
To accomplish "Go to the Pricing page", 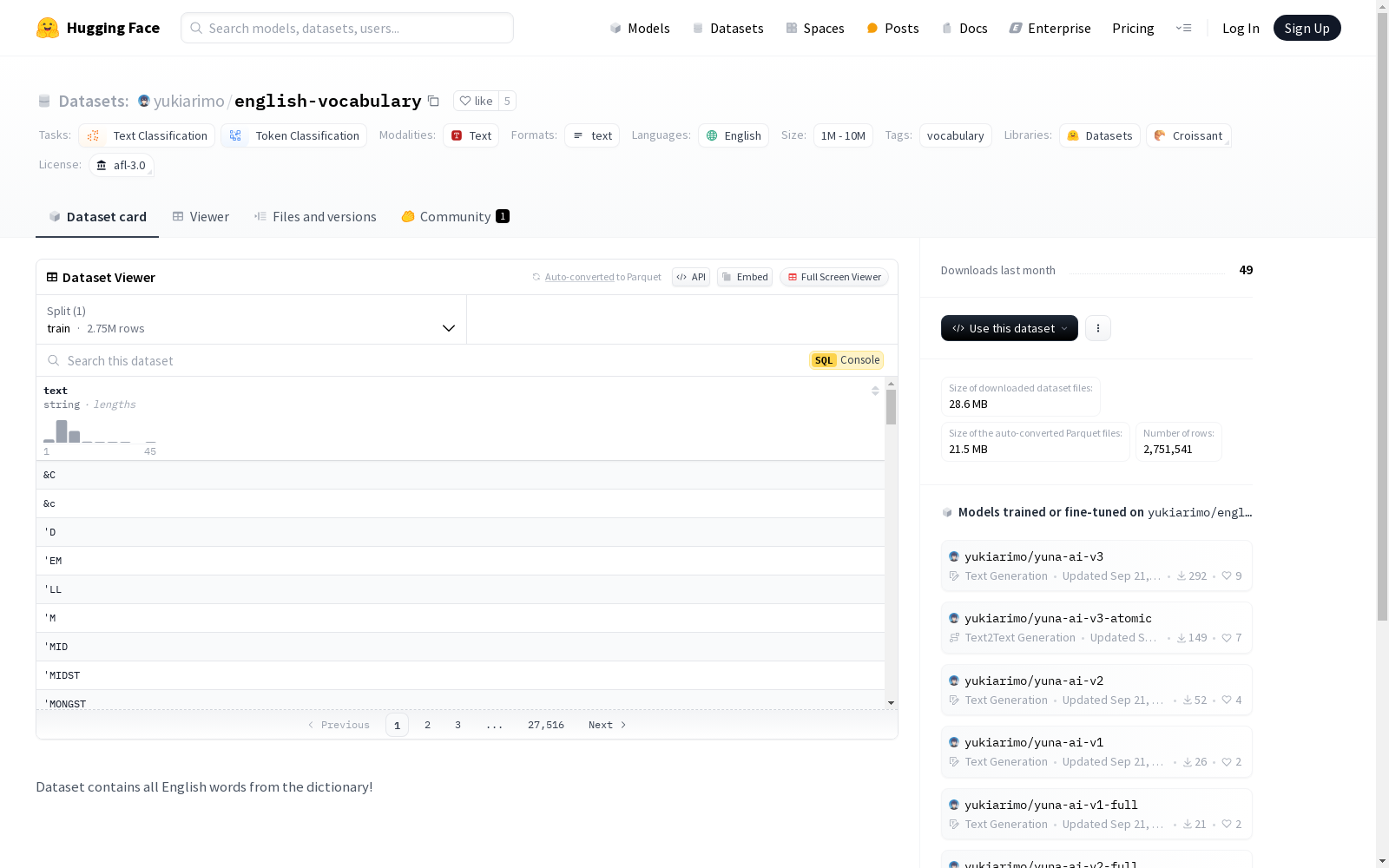I will 1133,28.
